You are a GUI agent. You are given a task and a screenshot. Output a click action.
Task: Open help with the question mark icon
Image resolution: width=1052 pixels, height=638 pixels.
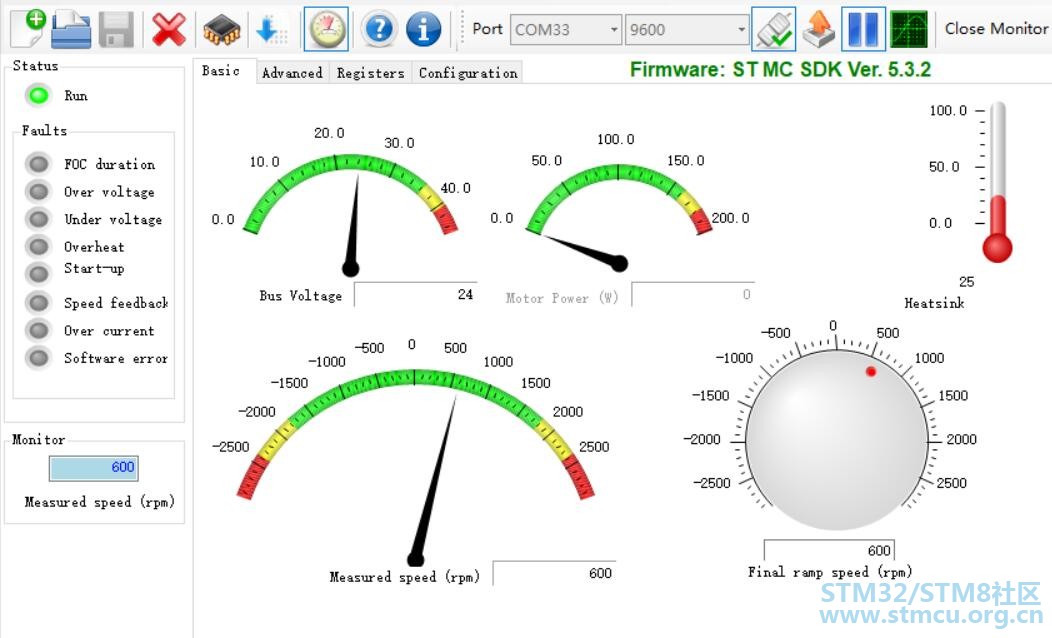[x=379, y=29]
